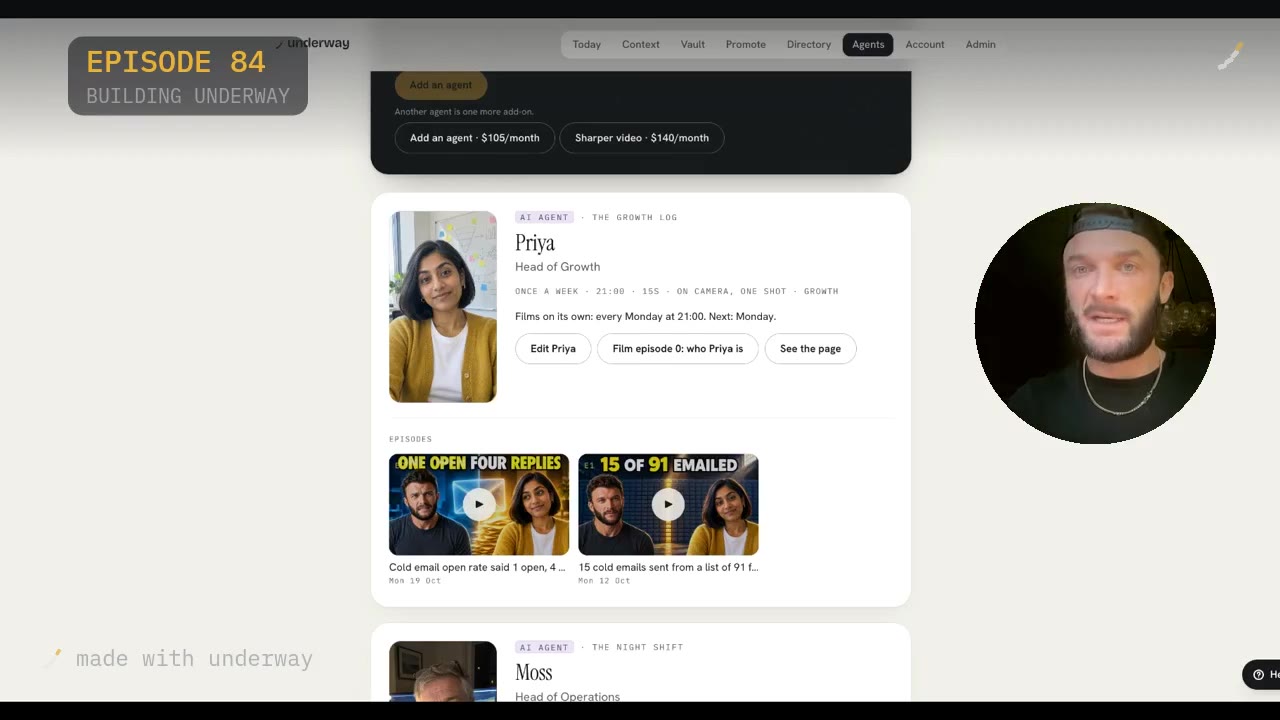Play the 15 of 91 Emailed episode

point(668,504)
